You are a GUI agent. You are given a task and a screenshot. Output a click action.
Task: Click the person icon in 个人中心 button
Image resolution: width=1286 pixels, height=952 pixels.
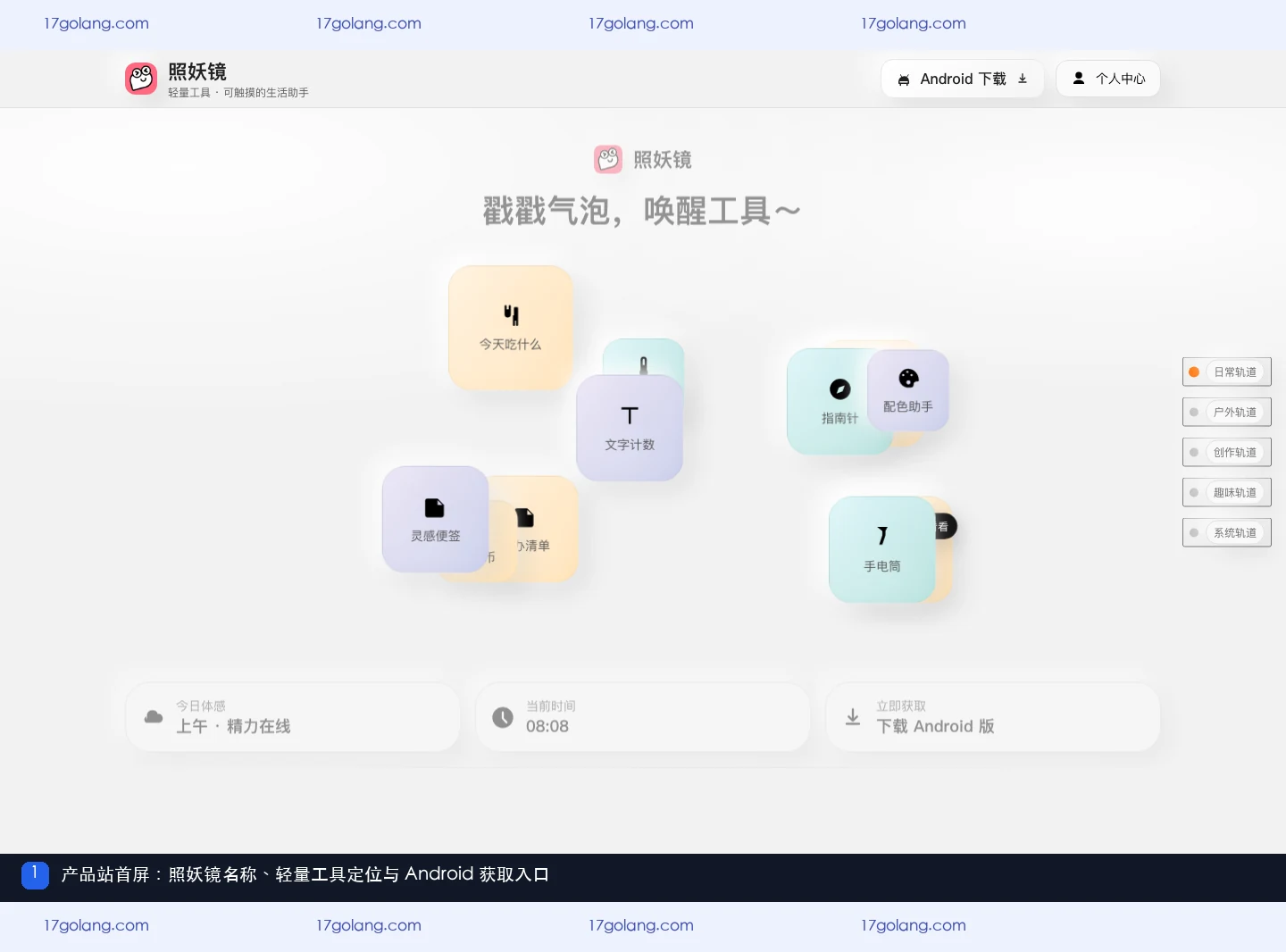(1079, 78)
